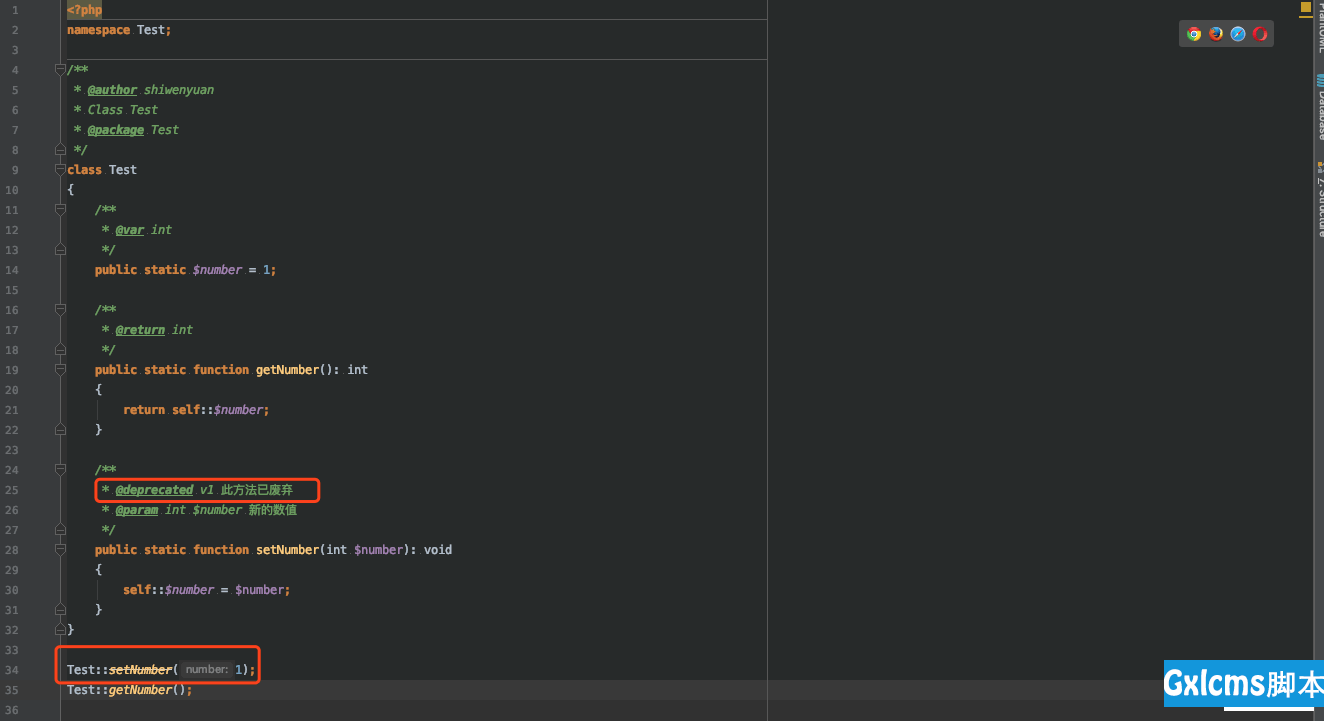
Task: Click getNumber in its function declaration
Action: coord(288,370)
